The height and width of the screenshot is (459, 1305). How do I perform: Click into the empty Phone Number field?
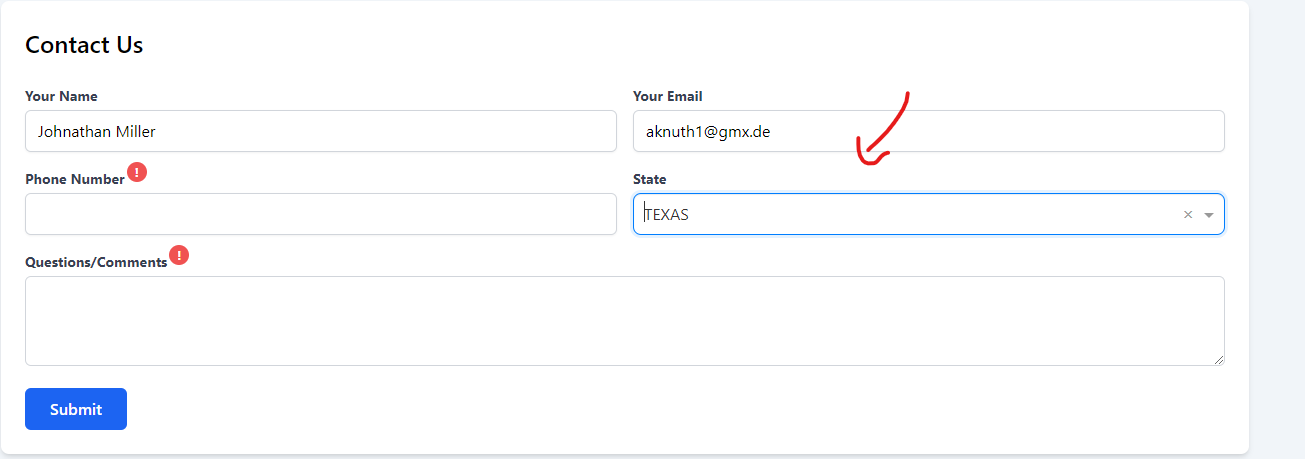pos(320,214)
